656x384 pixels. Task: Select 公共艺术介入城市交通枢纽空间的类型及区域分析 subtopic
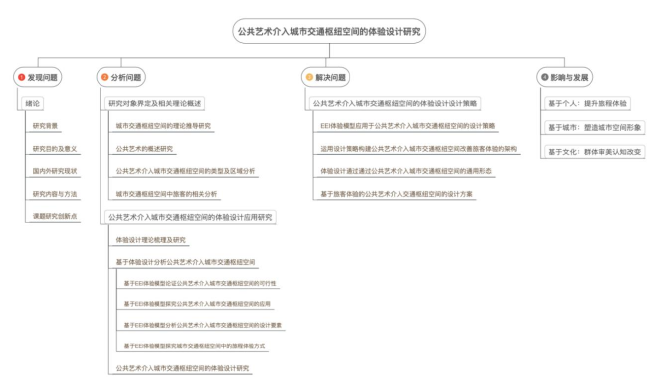(185, 171)
